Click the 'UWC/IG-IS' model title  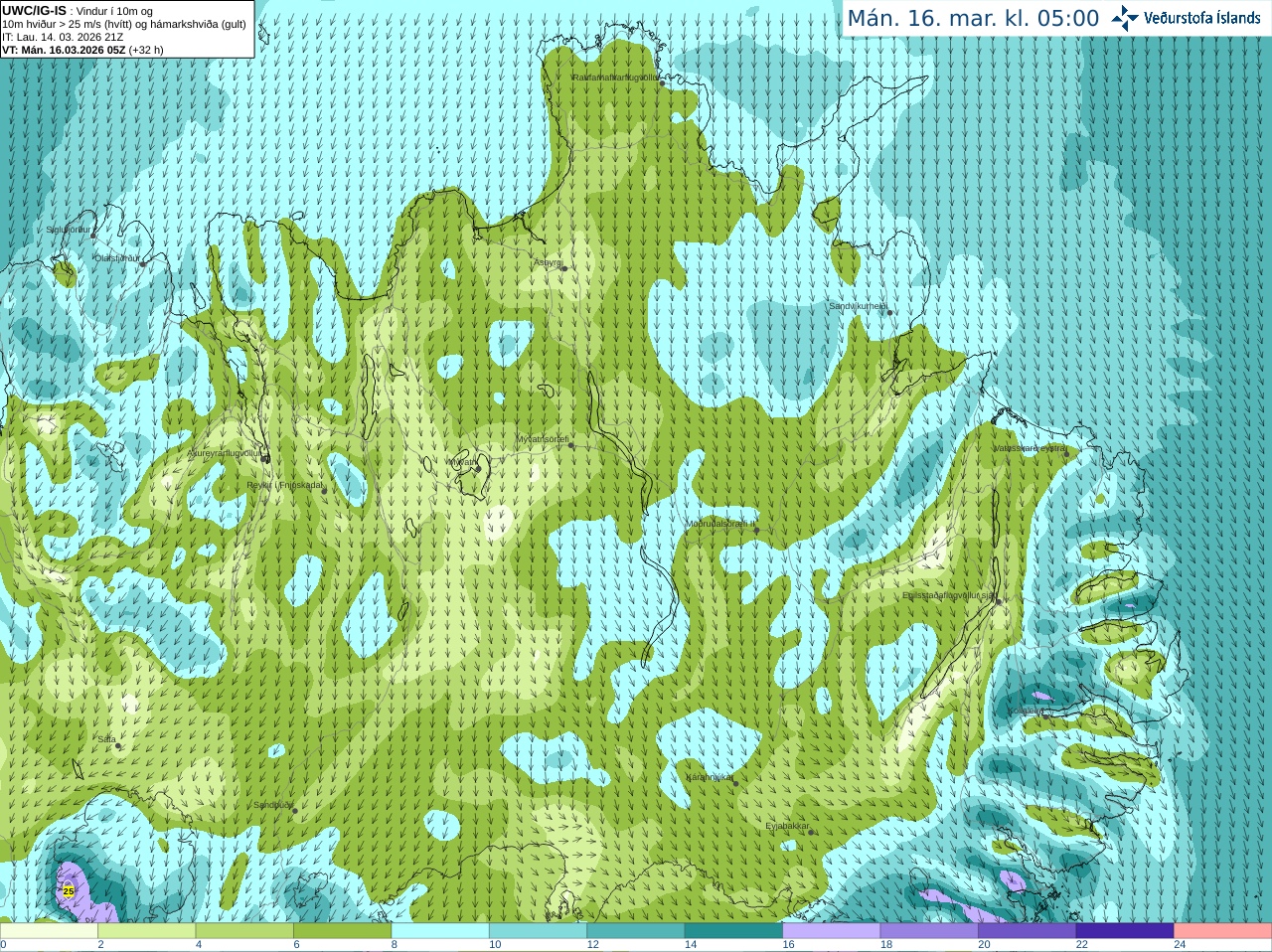point(34,10)
